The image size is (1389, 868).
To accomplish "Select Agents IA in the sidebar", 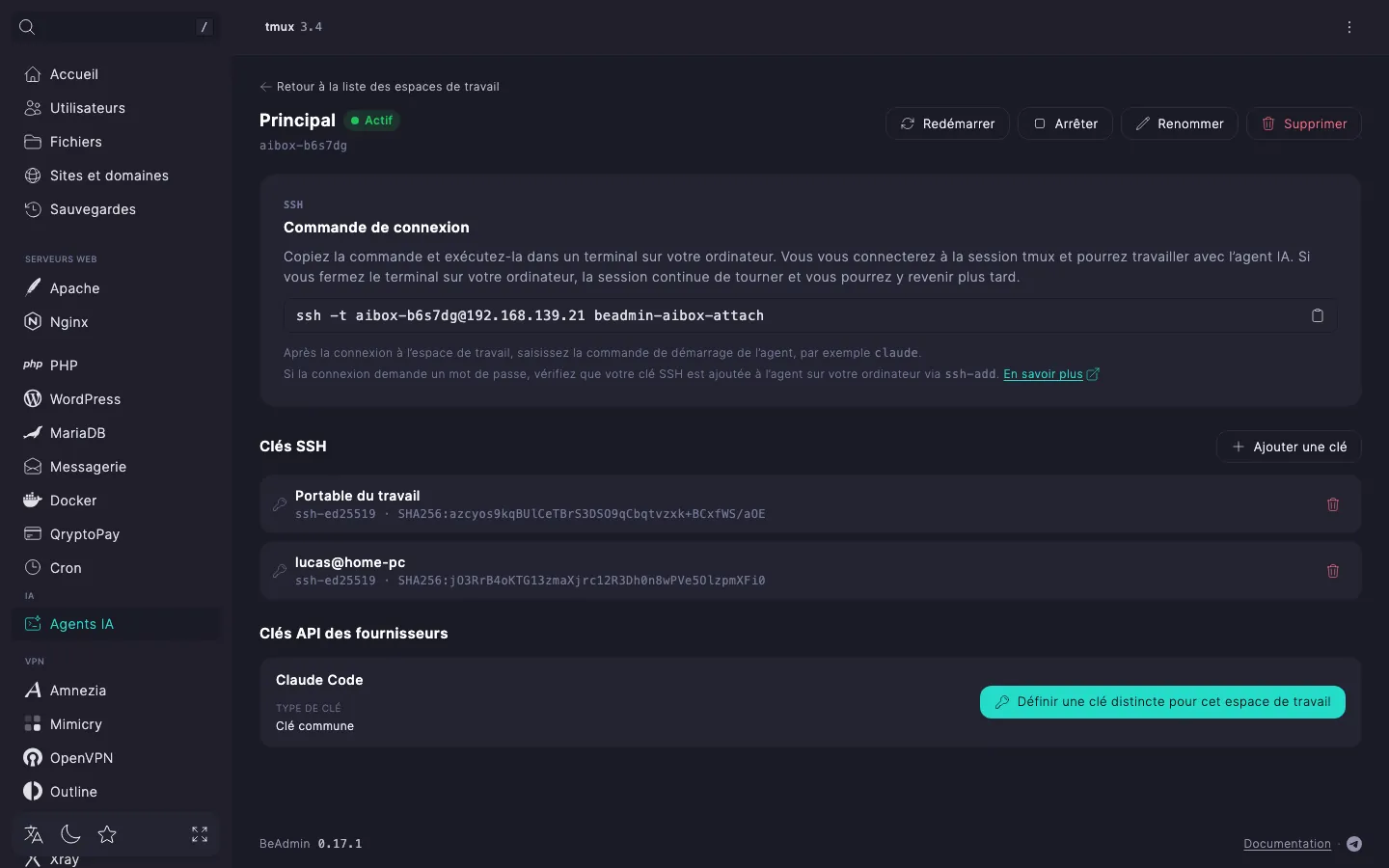I will point(116,624).
